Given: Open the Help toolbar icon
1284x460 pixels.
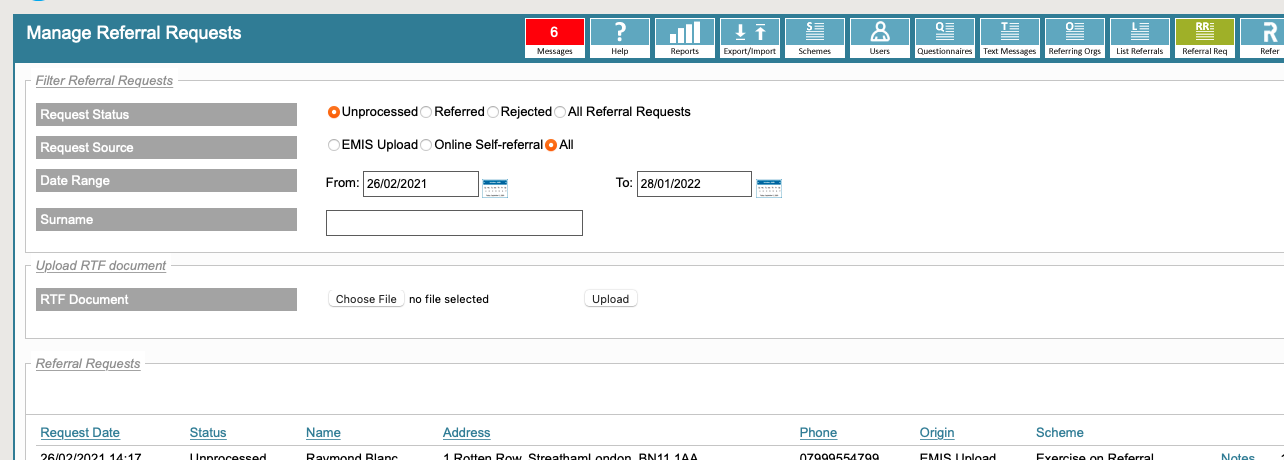Looking at the screenshot, I should coord(620,38).
